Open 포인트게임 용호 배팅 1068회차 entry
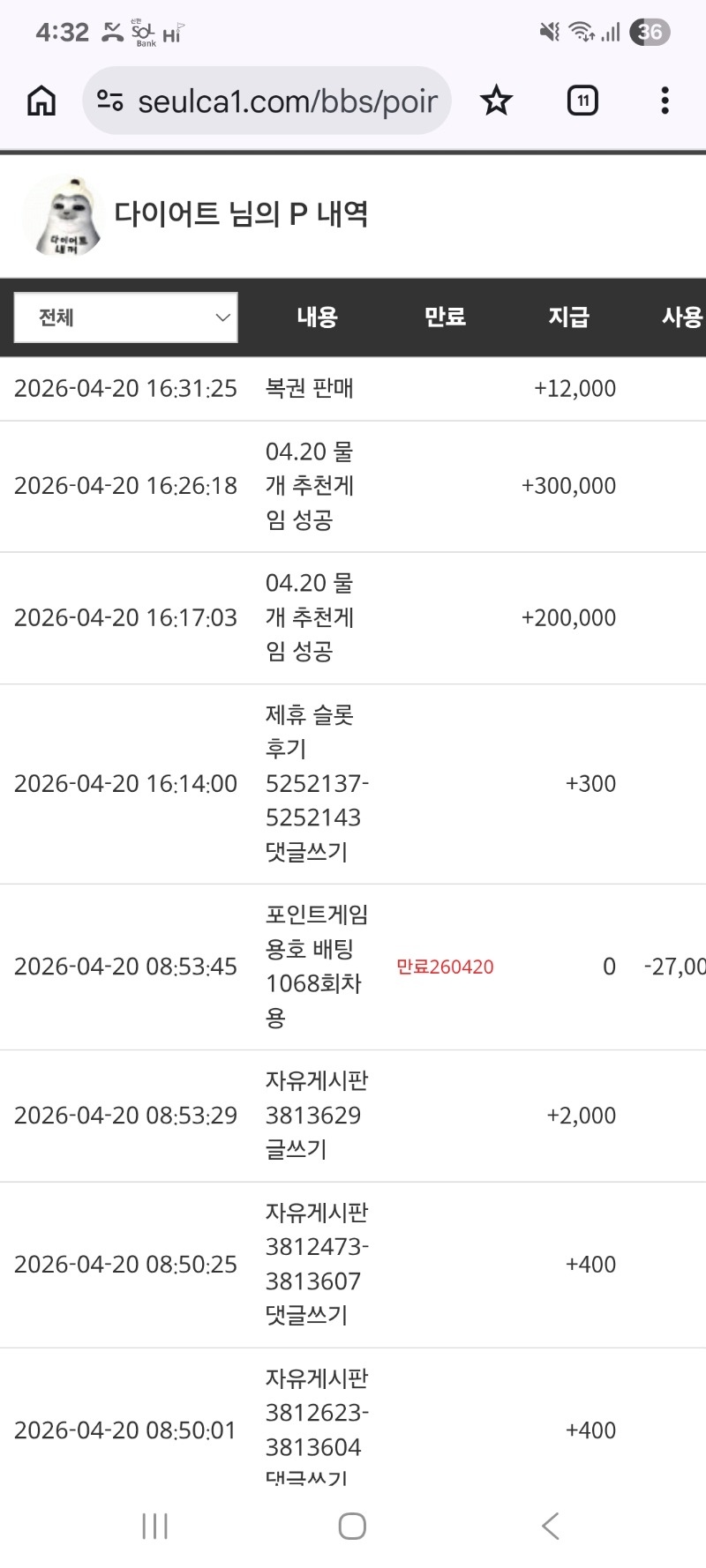This screenshot has height=1568, width=706. pos(316,967)
